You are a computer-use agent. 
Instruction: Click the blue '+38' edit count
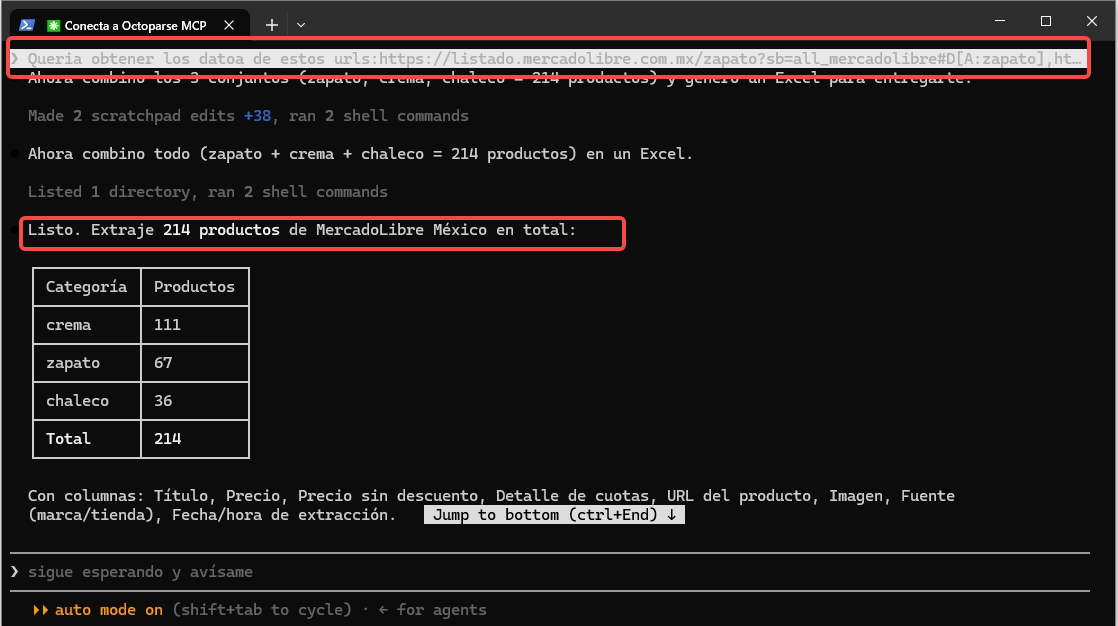[x=257, y=116]
